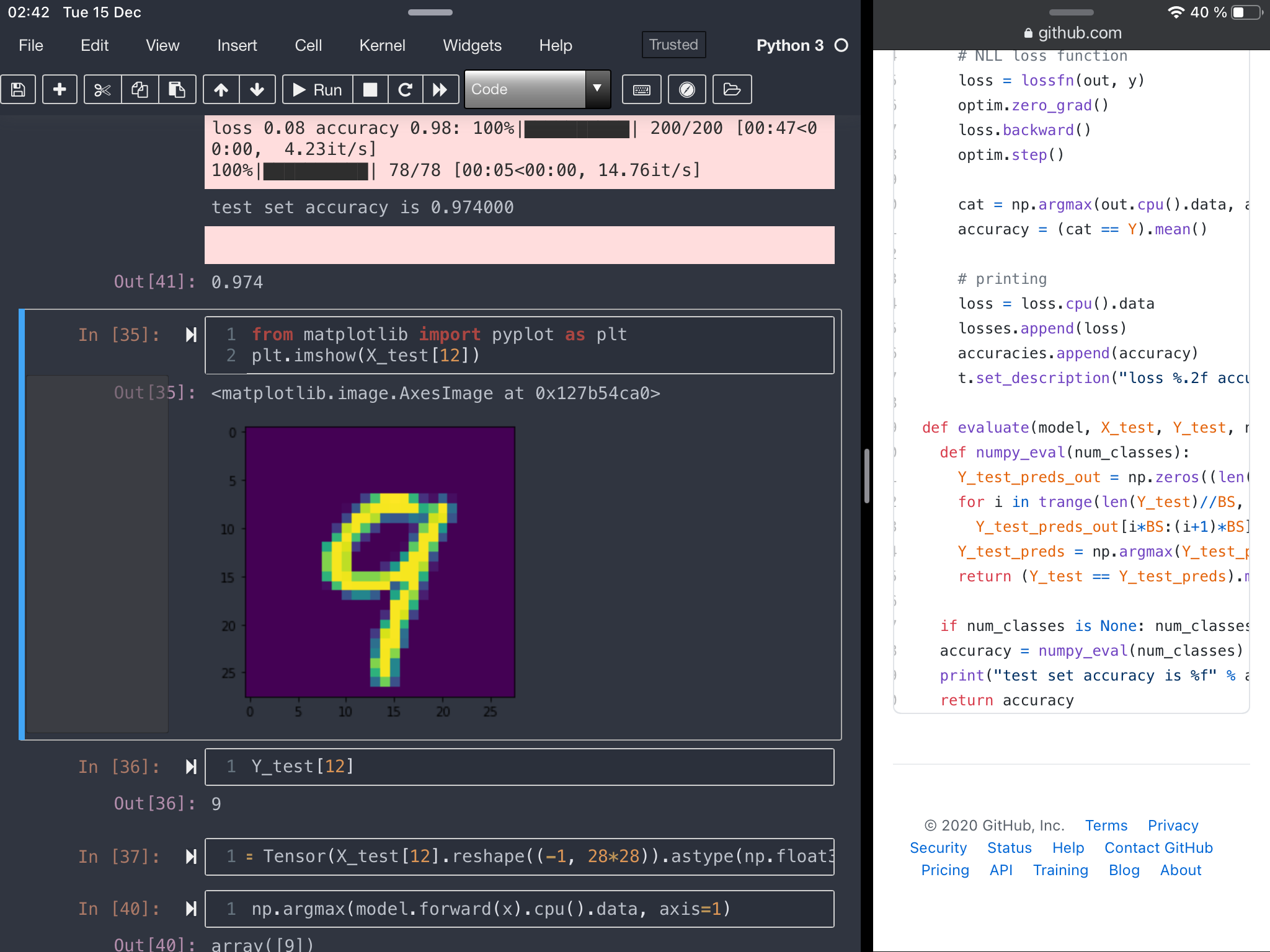This screenshot has width=1270, height=952.
Task: Select the compass command palette icon
Action: pyautogui.click(x=686, y=89)
